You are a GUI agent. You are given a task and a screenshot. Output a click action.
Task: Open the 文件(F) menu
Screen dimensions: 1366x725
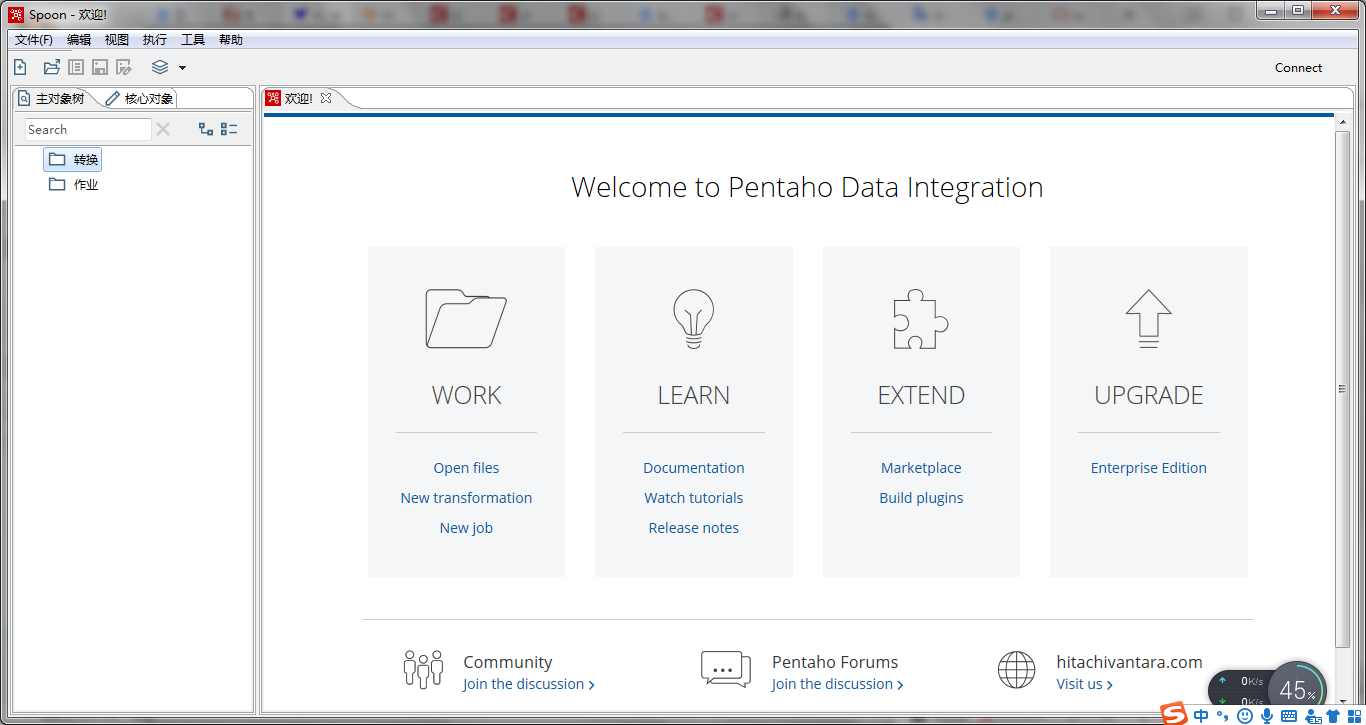(x=34, y=40)
